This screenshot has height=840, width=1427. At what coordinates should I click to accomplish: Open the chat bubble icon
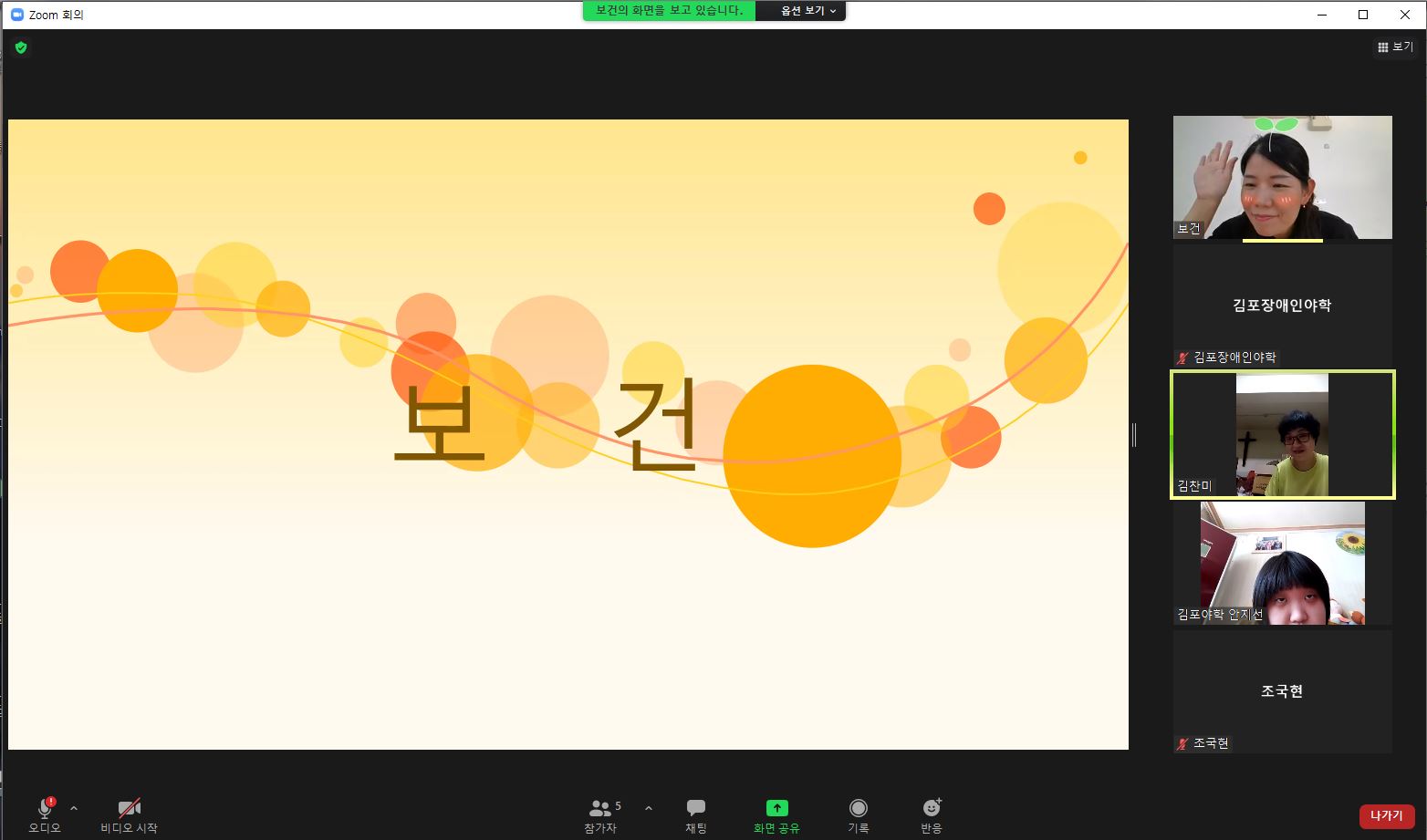pyautogui.click(x=696, y=807)
